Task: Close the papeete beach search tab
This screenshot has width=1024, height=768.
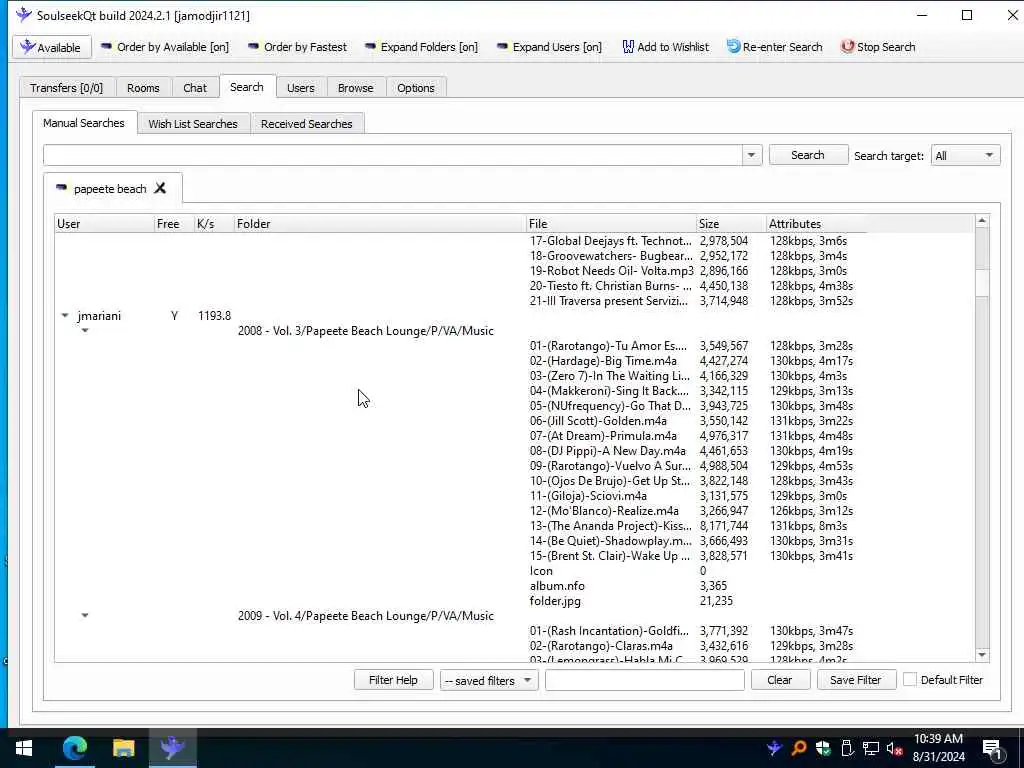Action: [x=160, y=188]
